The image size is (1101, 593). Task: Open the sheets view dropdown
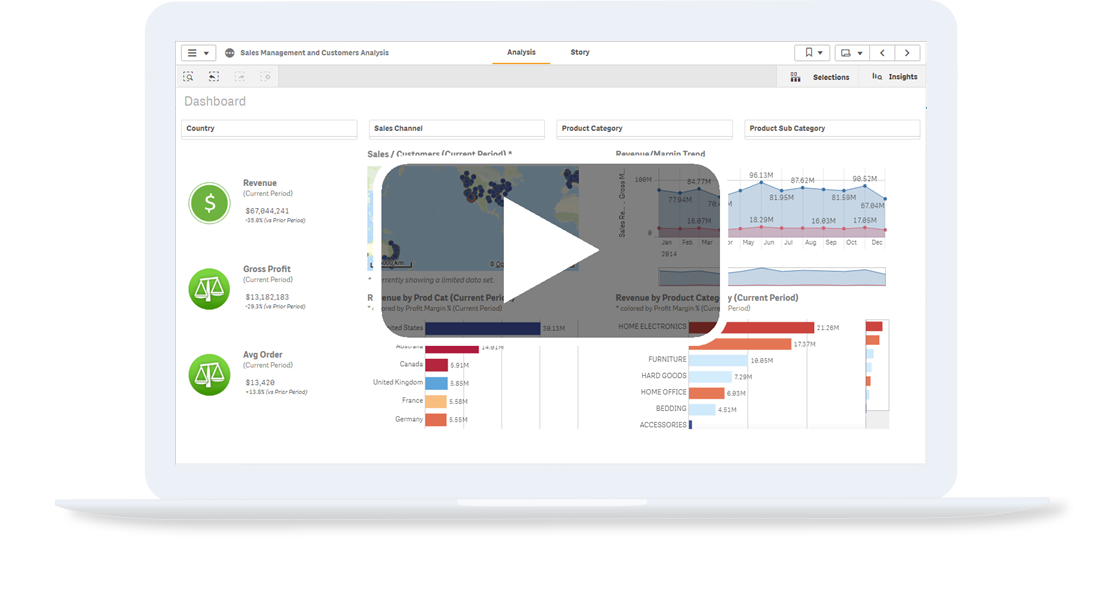coord(851,53)
